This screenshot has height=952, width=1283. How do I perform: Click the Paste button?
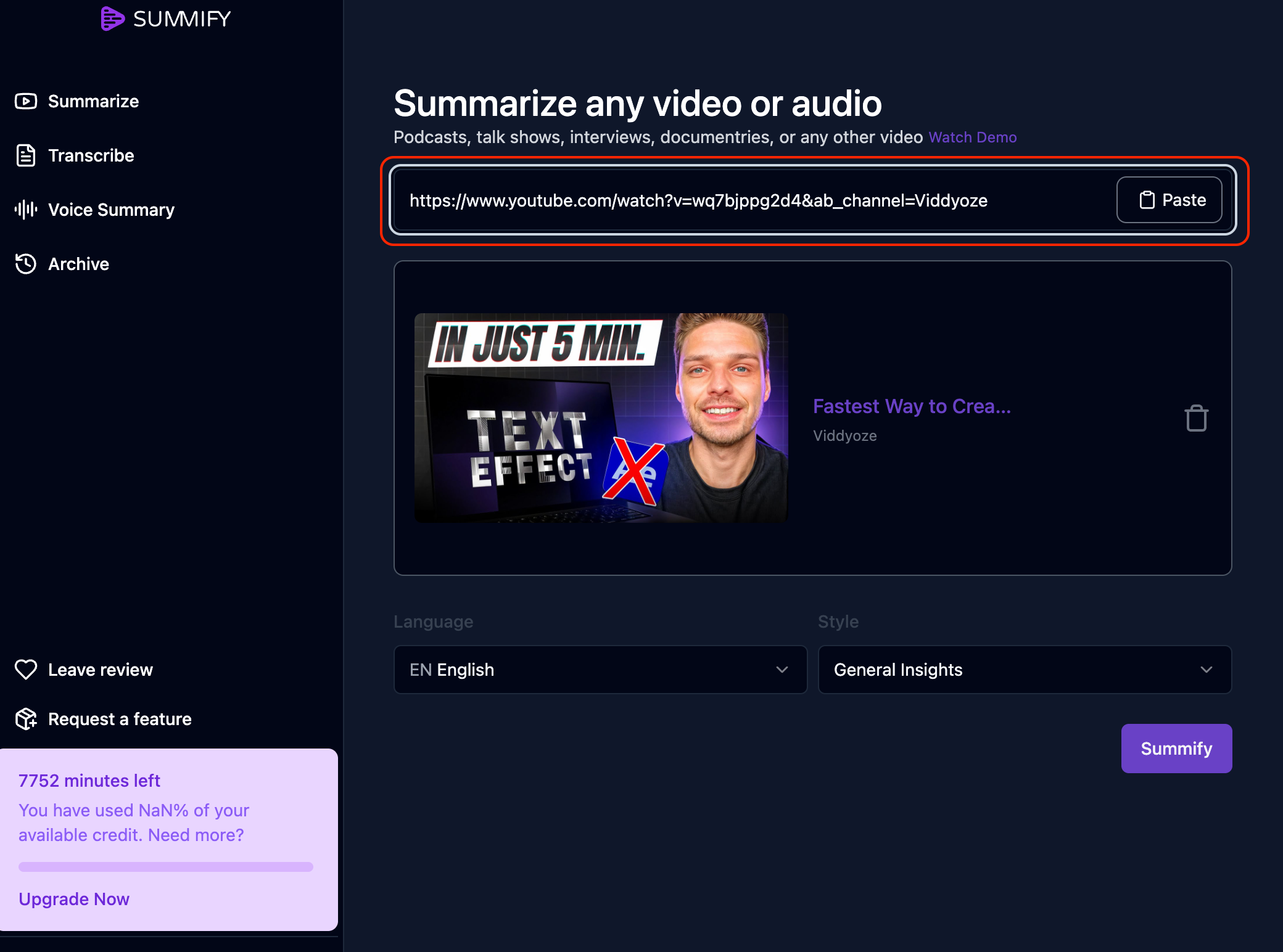1169,200
